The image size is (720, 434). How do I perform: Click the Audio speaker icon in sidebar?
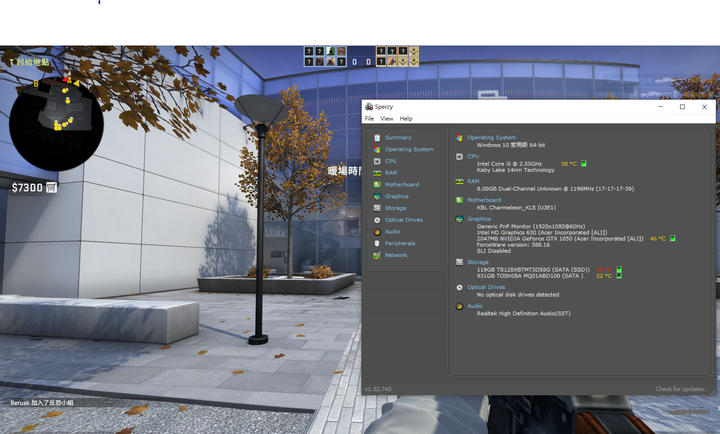[377, 232]
